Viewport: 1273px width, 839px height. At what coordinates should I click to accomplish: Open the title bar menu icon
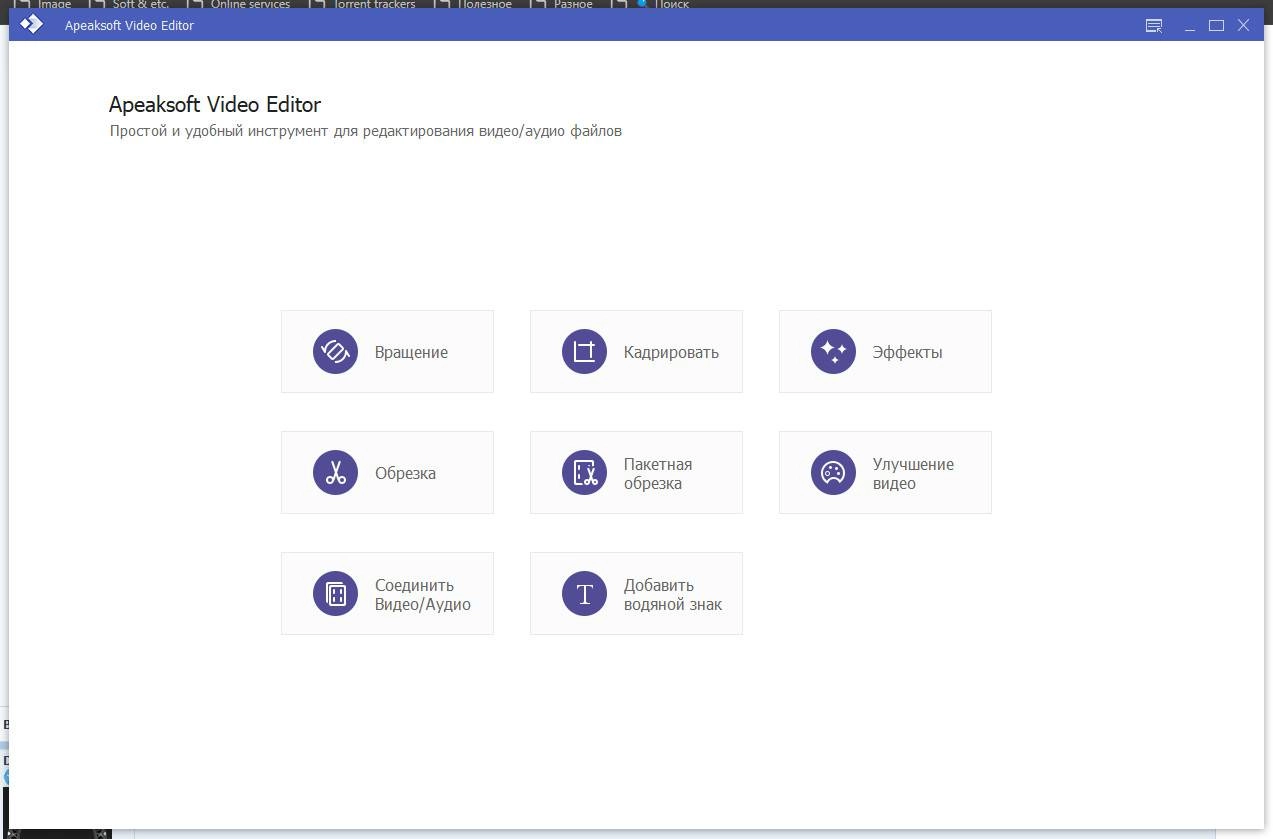point(1154,25)
